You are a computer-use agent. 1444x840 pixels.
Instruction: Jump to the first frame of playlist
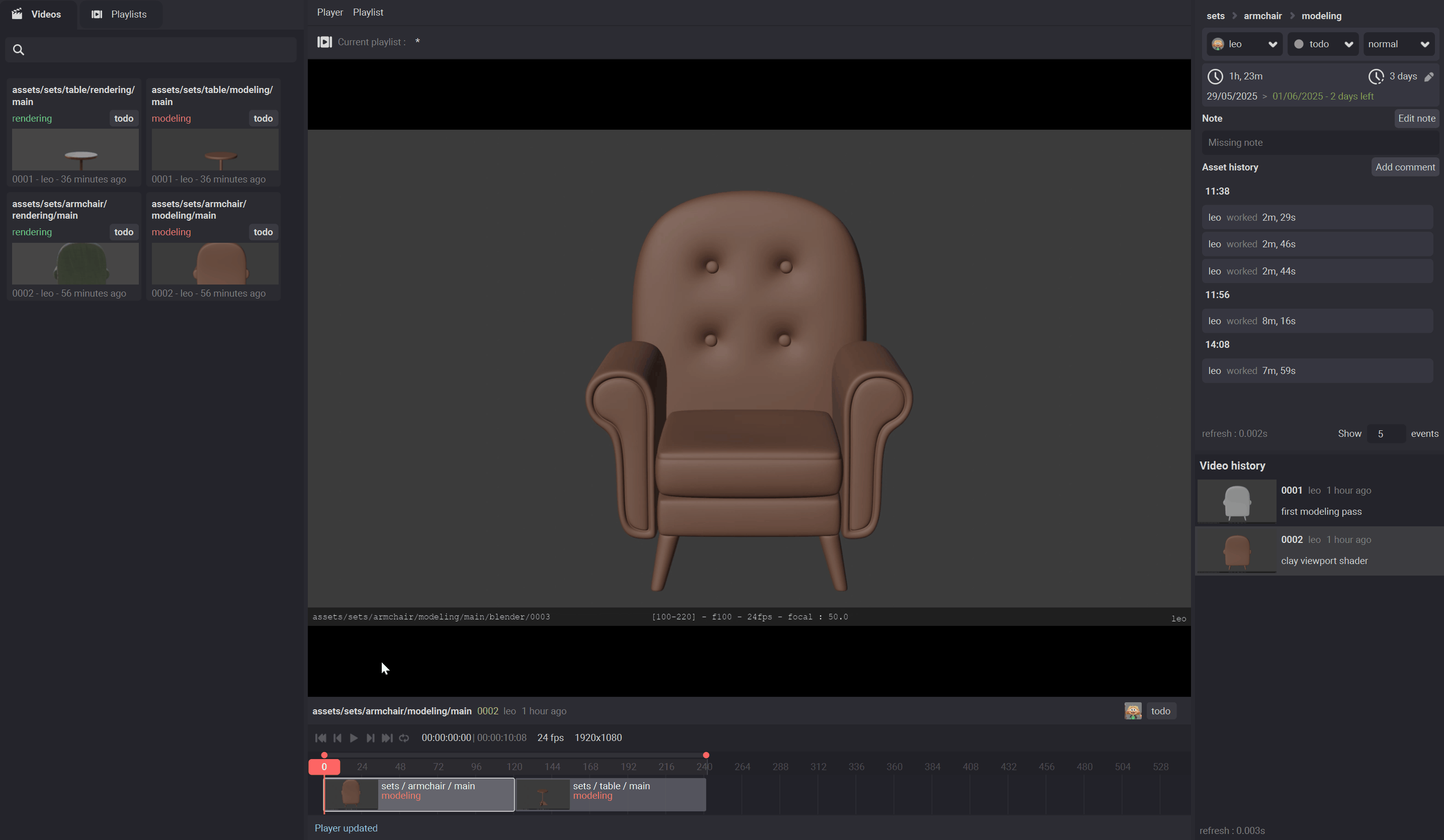tap(320, 738)
